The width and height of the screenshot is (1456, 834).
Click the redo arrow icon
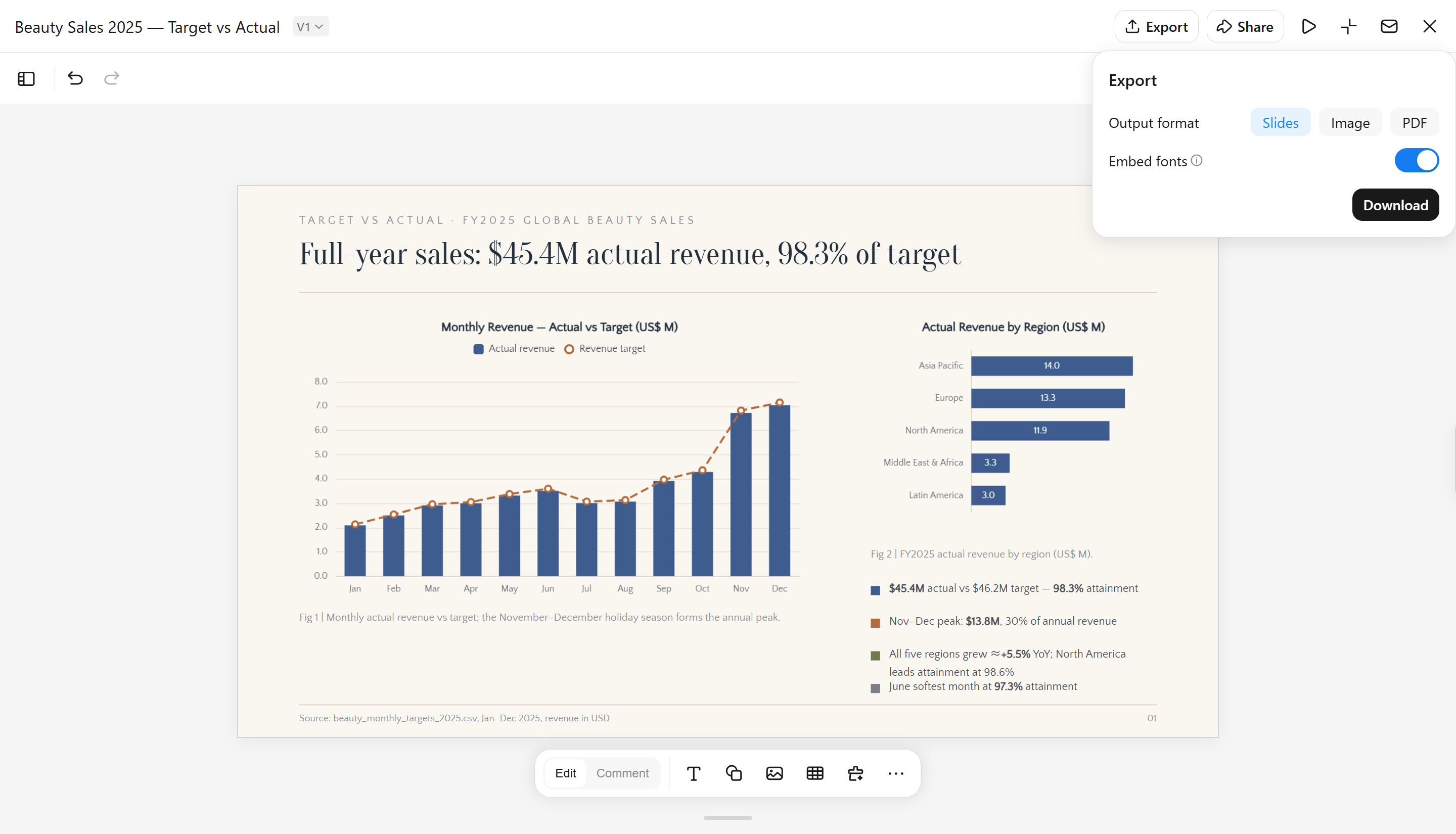click(x=112, y=78)
